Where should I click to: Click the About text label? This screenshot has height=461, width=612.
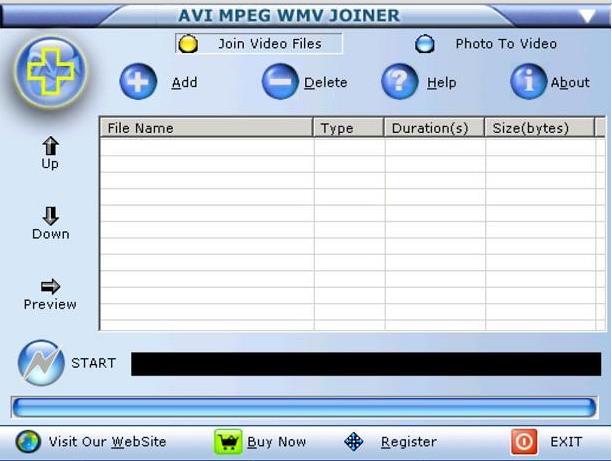[x=570, y=82]
